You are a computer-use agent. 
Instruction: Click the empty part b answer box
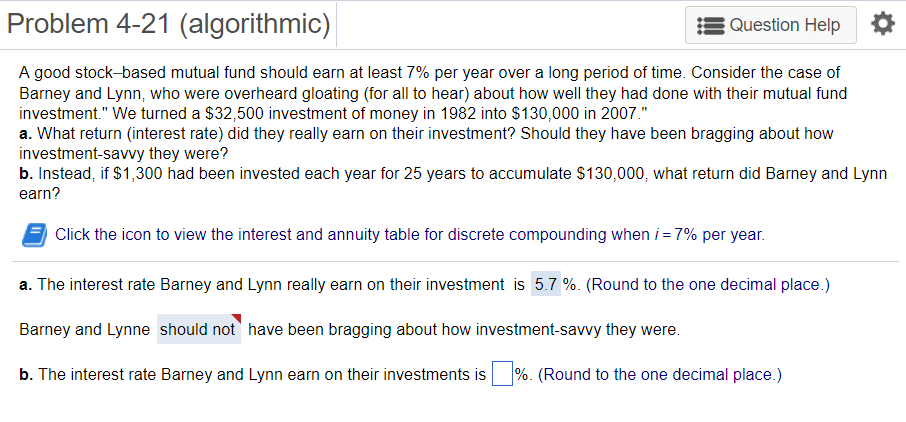pos(503,375)
